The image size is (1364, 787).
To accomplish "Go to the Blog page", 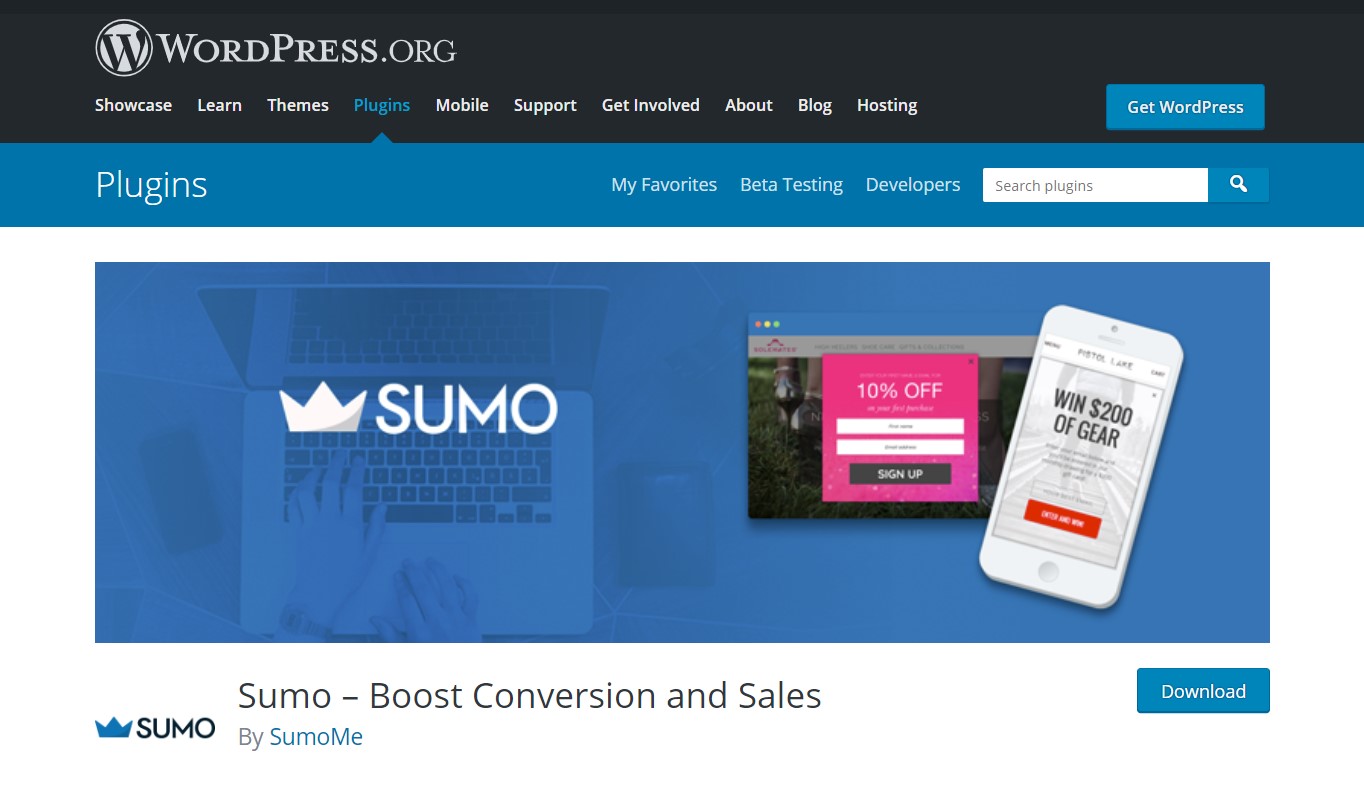I will (x=815, y=105).
